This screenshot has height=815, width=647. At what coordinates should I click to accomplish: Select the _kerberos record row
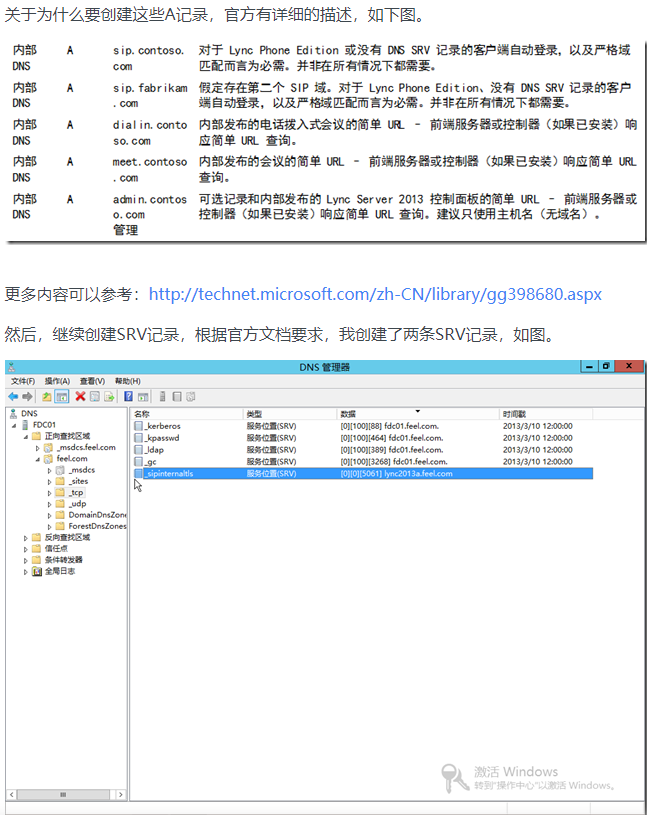coord(363,426)
